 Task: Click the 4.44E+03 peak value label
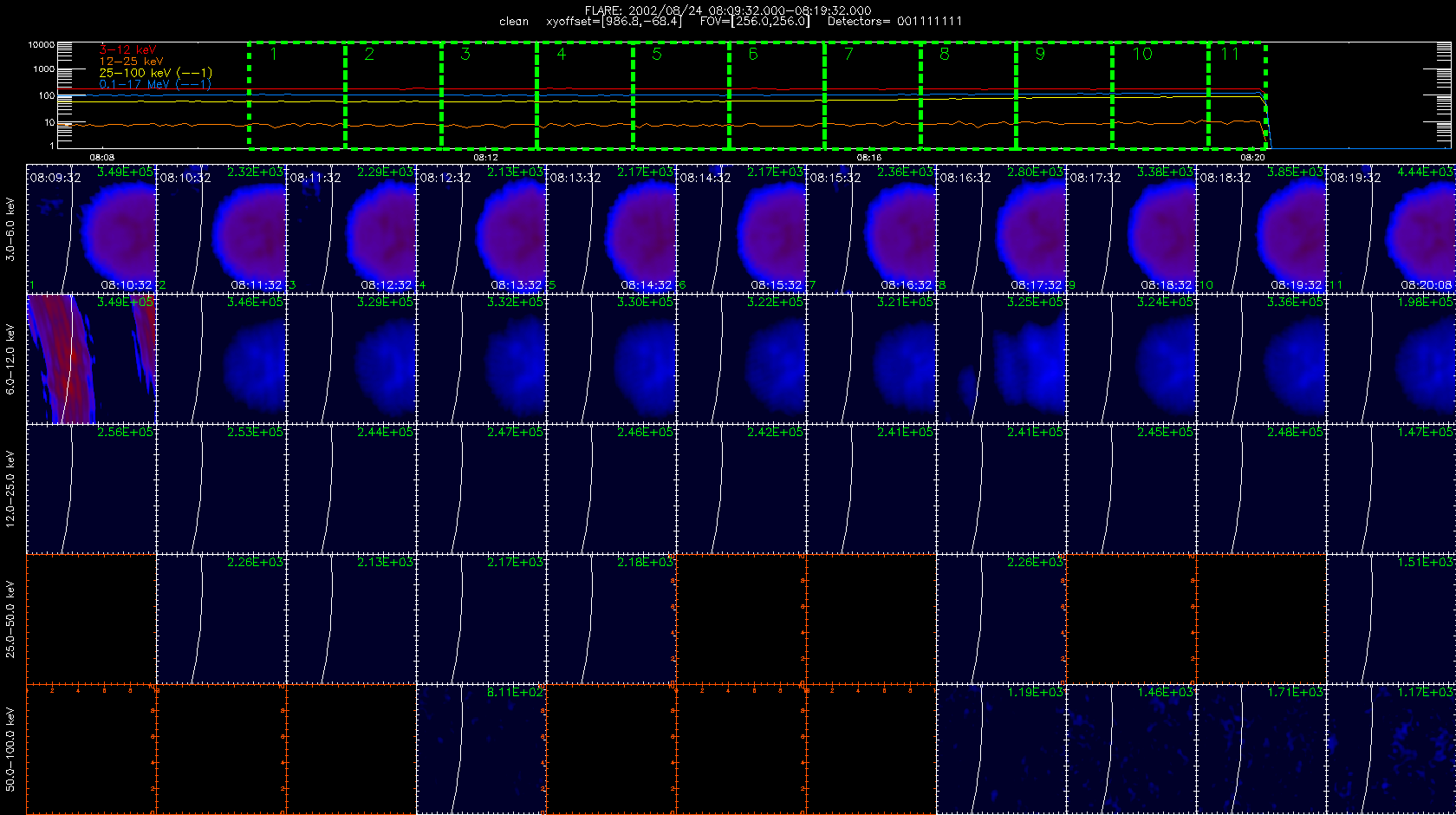pyautogui.click(x=1426, y=173)
